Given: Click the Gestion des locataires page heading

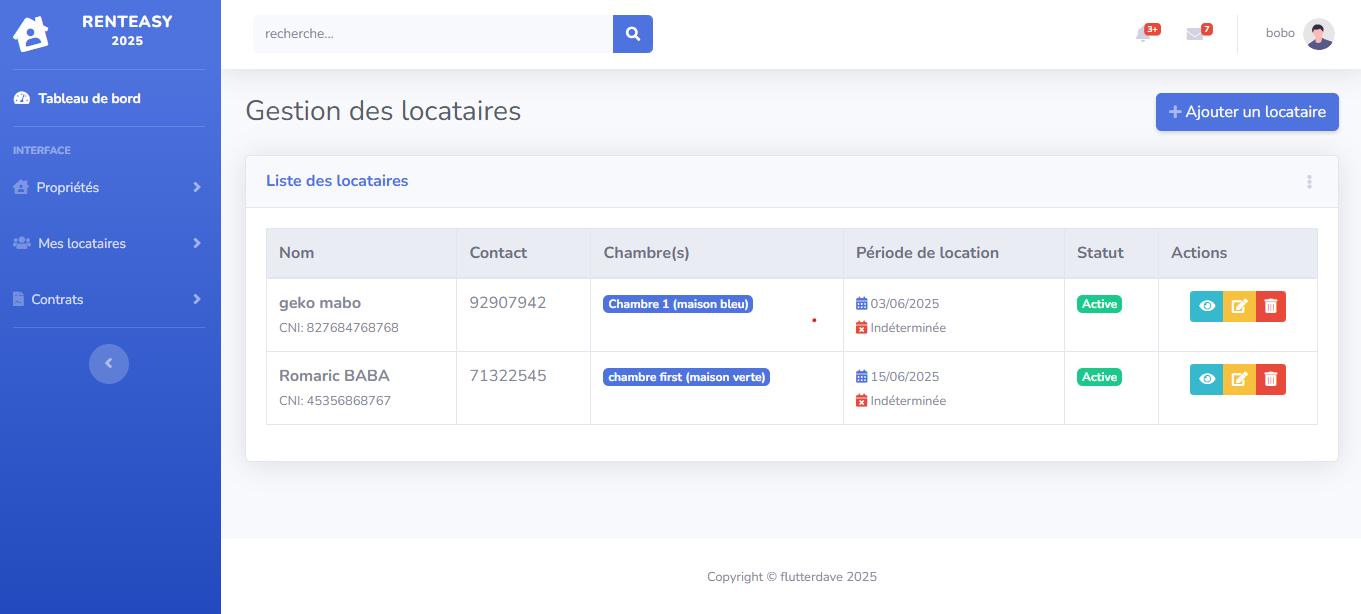Looking at the screenshot, I should [383, 111].
